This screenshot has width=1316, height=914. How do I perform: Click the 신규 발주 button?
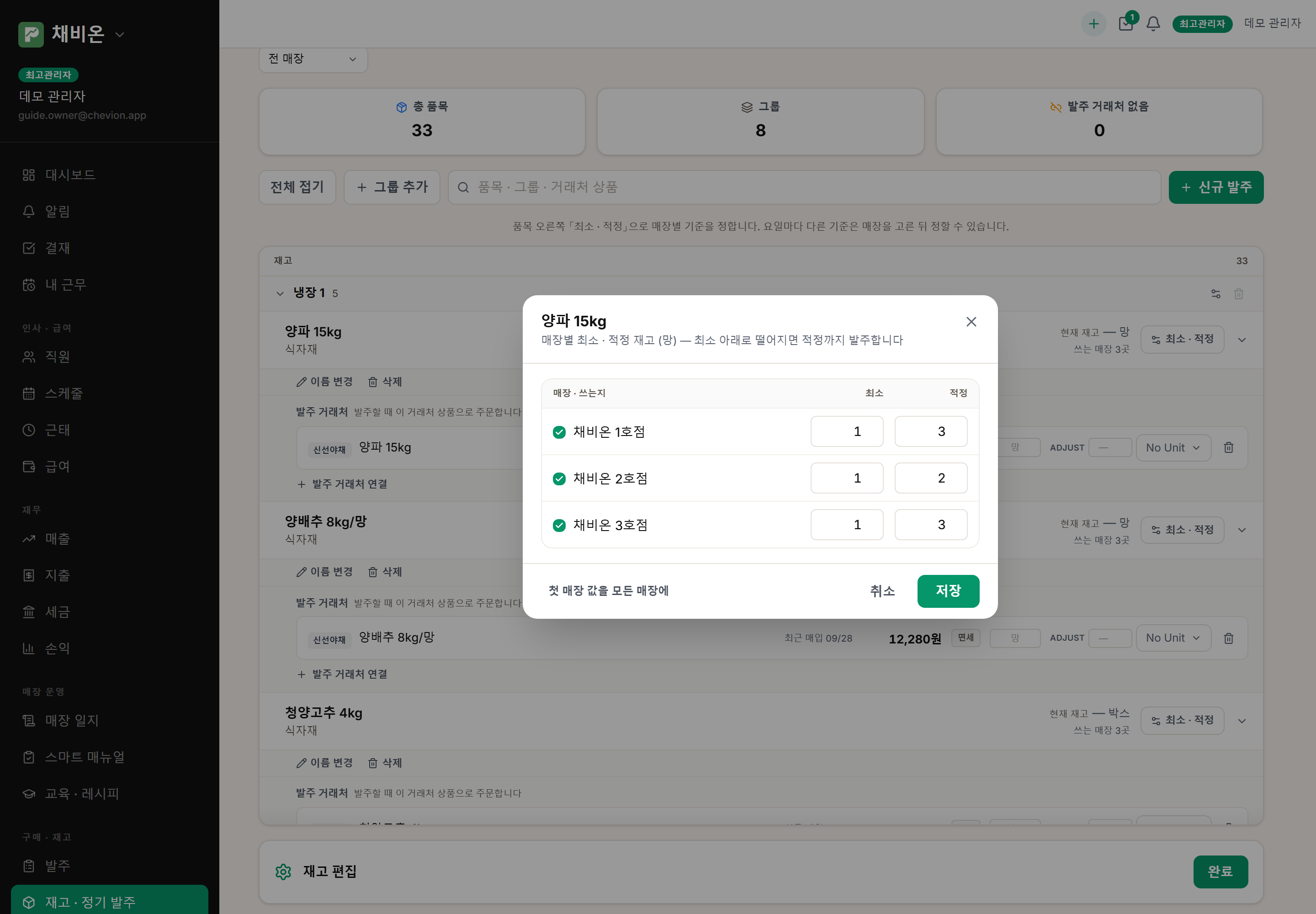[x=1216, y=187]
